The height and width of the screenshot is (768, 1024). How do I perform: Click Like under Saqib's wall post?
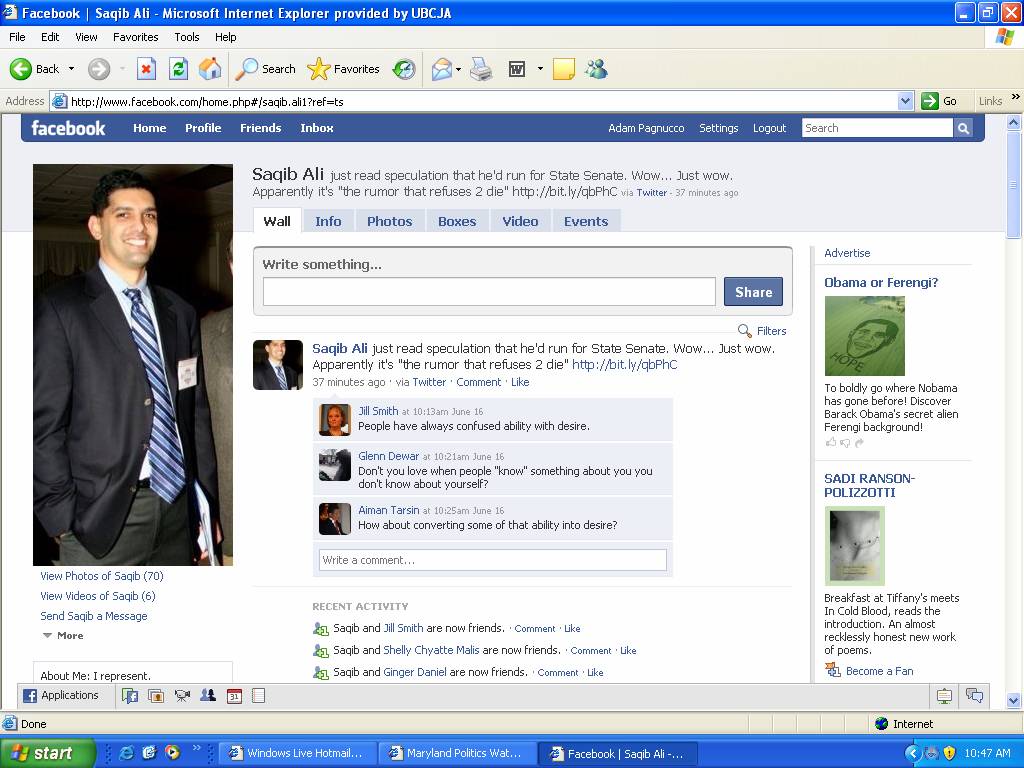[520, 382]
